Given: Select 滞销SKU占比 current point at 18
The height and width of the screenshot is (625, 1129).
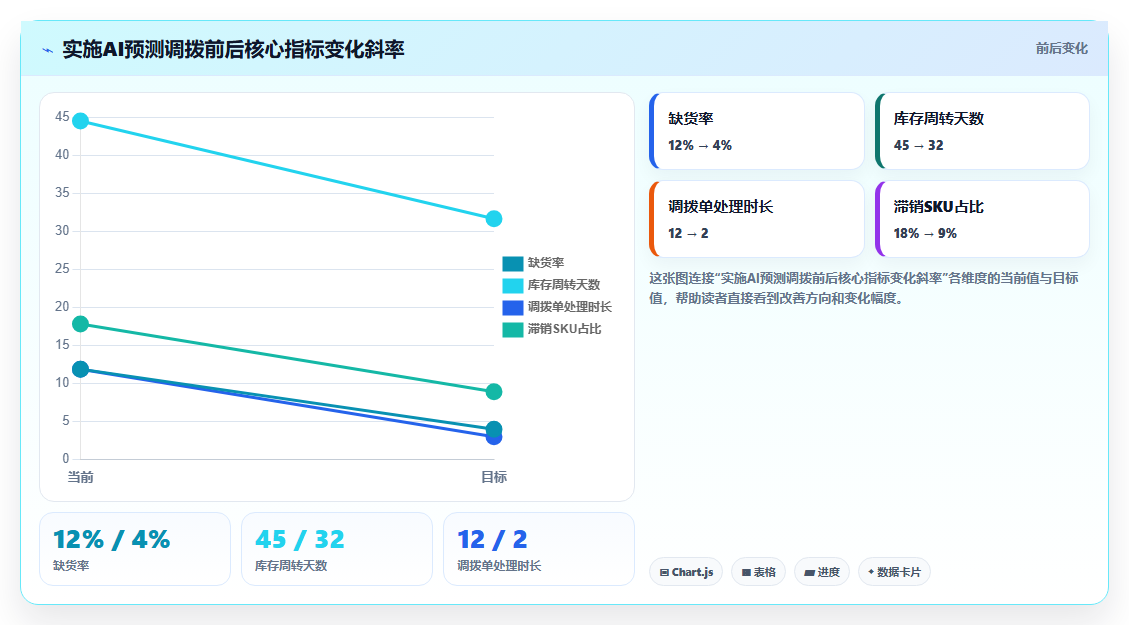Looking at the screenshot, I should point(81,324).
